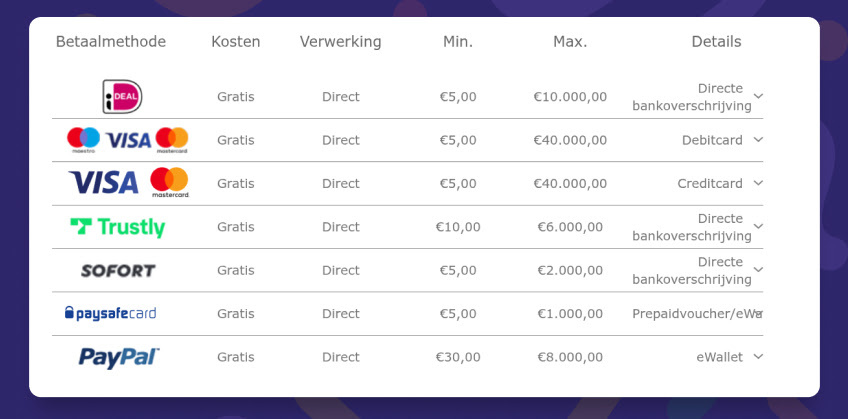This screenshot has width=848, height=419.
Task: Choose the Trustly payment logo
Action: (x=118, y=227)
